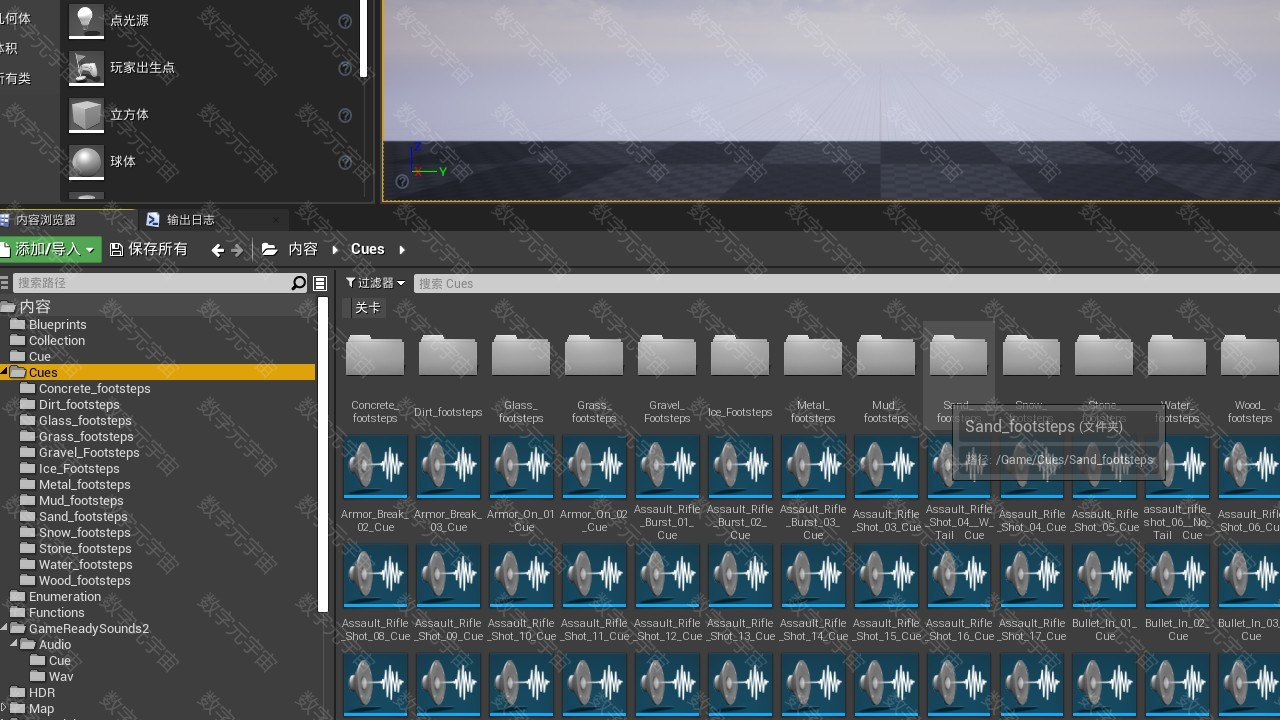Collapse the GameReadySounds2 folder tree

5,629
